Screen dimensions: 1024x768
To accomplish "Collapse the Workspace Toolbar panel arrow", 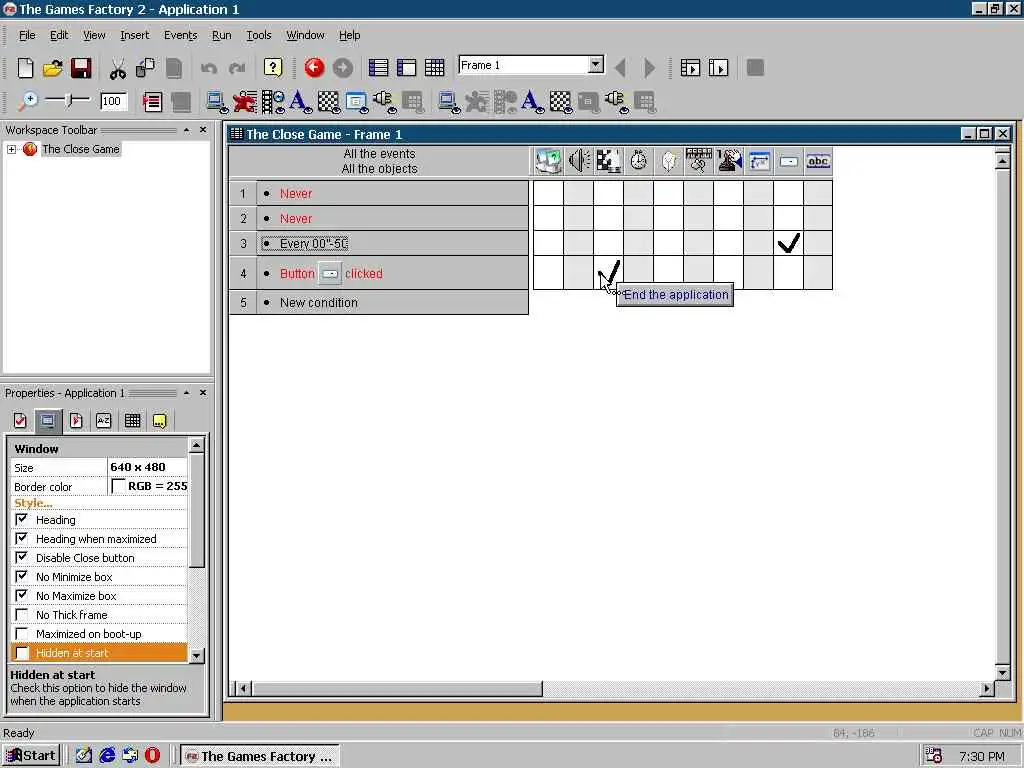I will tap(187, 130).
